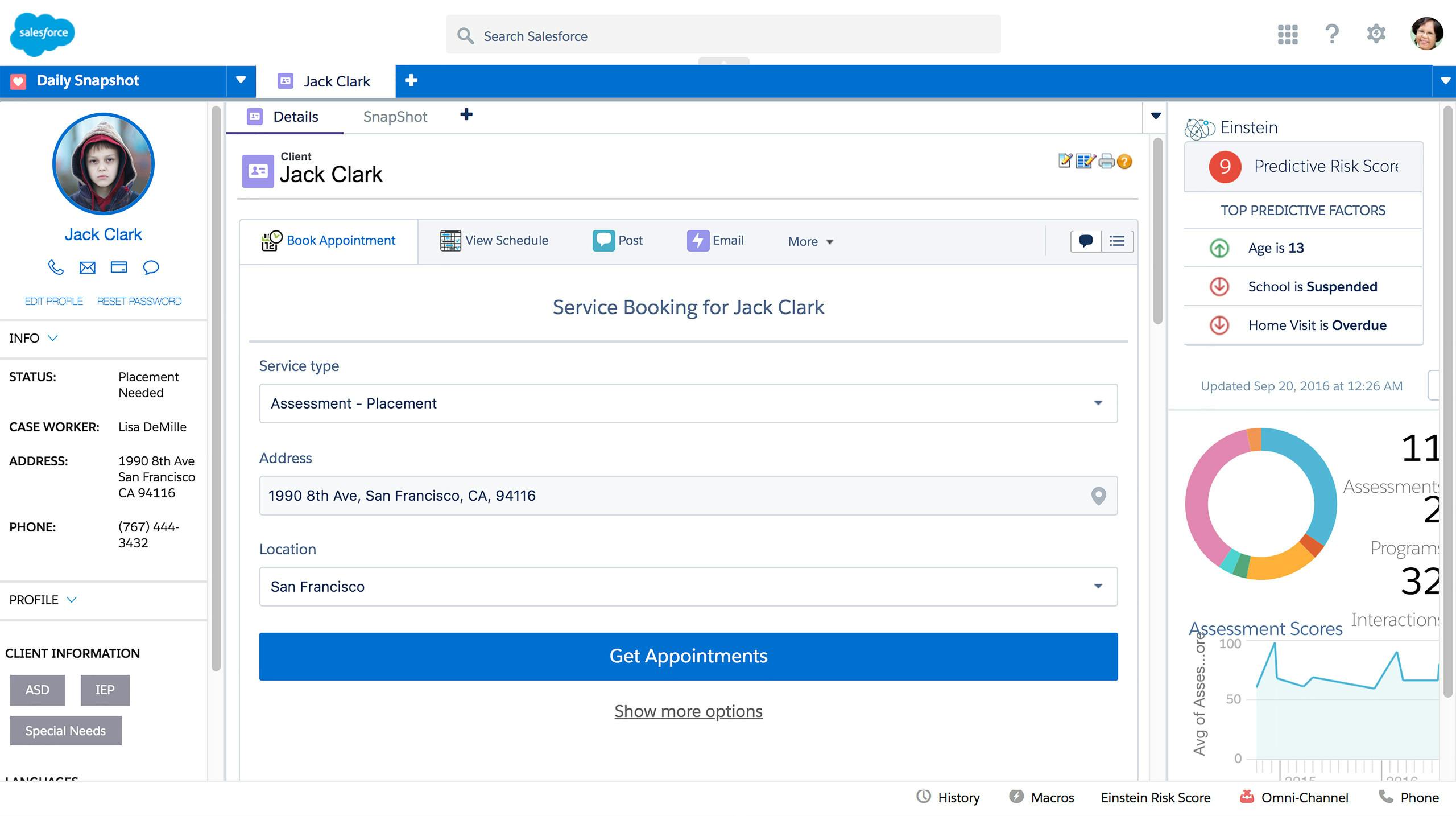Toggle the list view button
Screen dimensions: 1456x816
[1118, 241]
